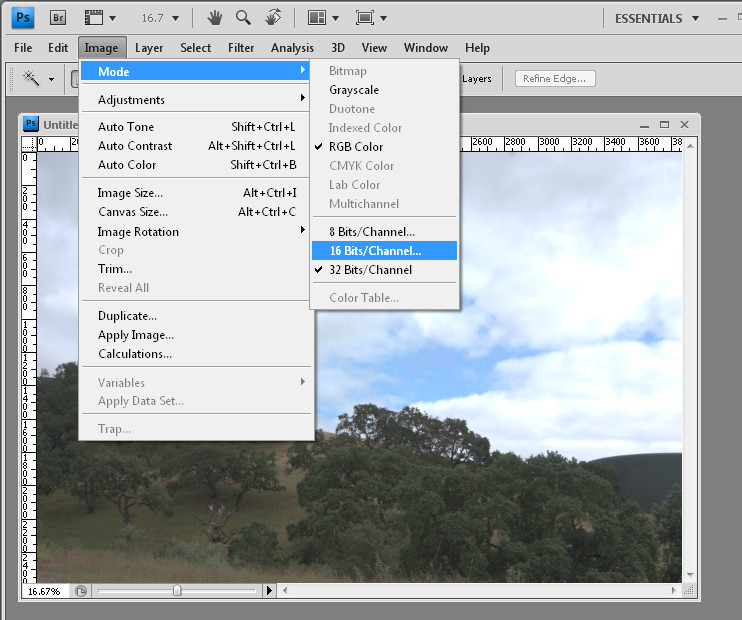Open the File menu
Screen dimensions: 742x620
(23, 48)
